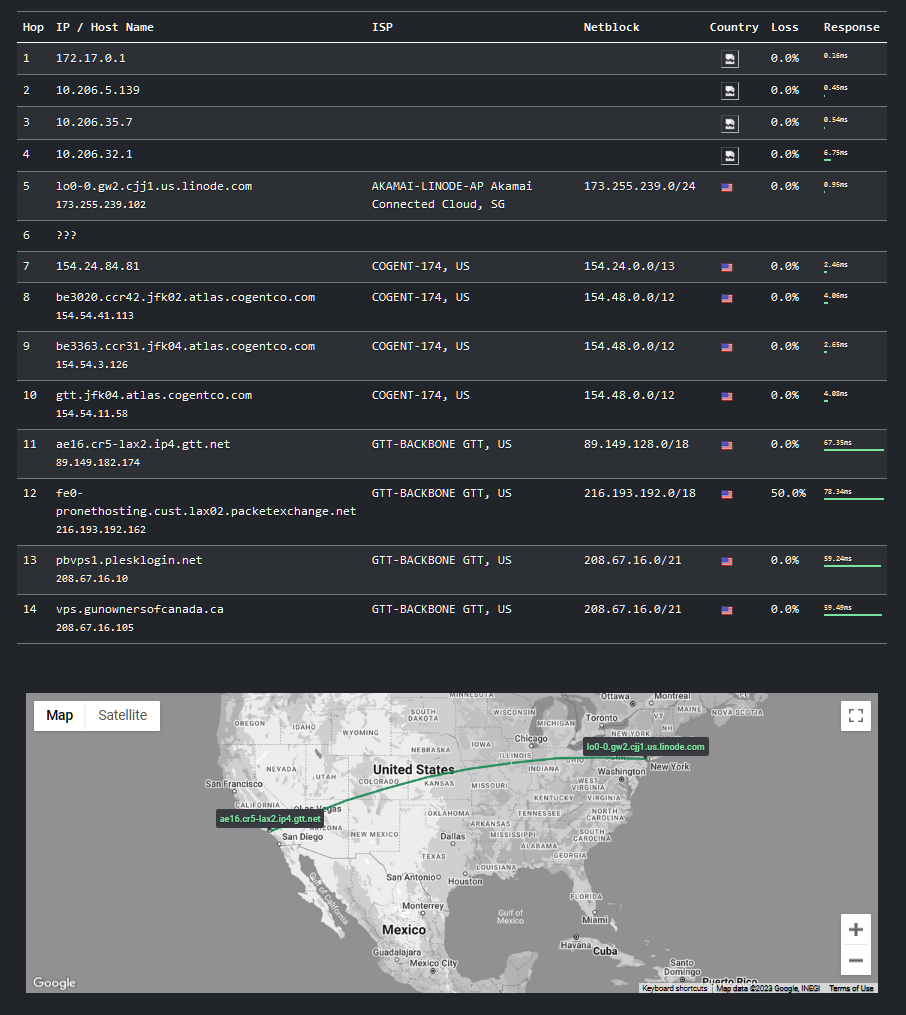Click the Google logo on the map
Viewport: 906px width, 1015px height.
pyautogui.click(x=54, y=983)
